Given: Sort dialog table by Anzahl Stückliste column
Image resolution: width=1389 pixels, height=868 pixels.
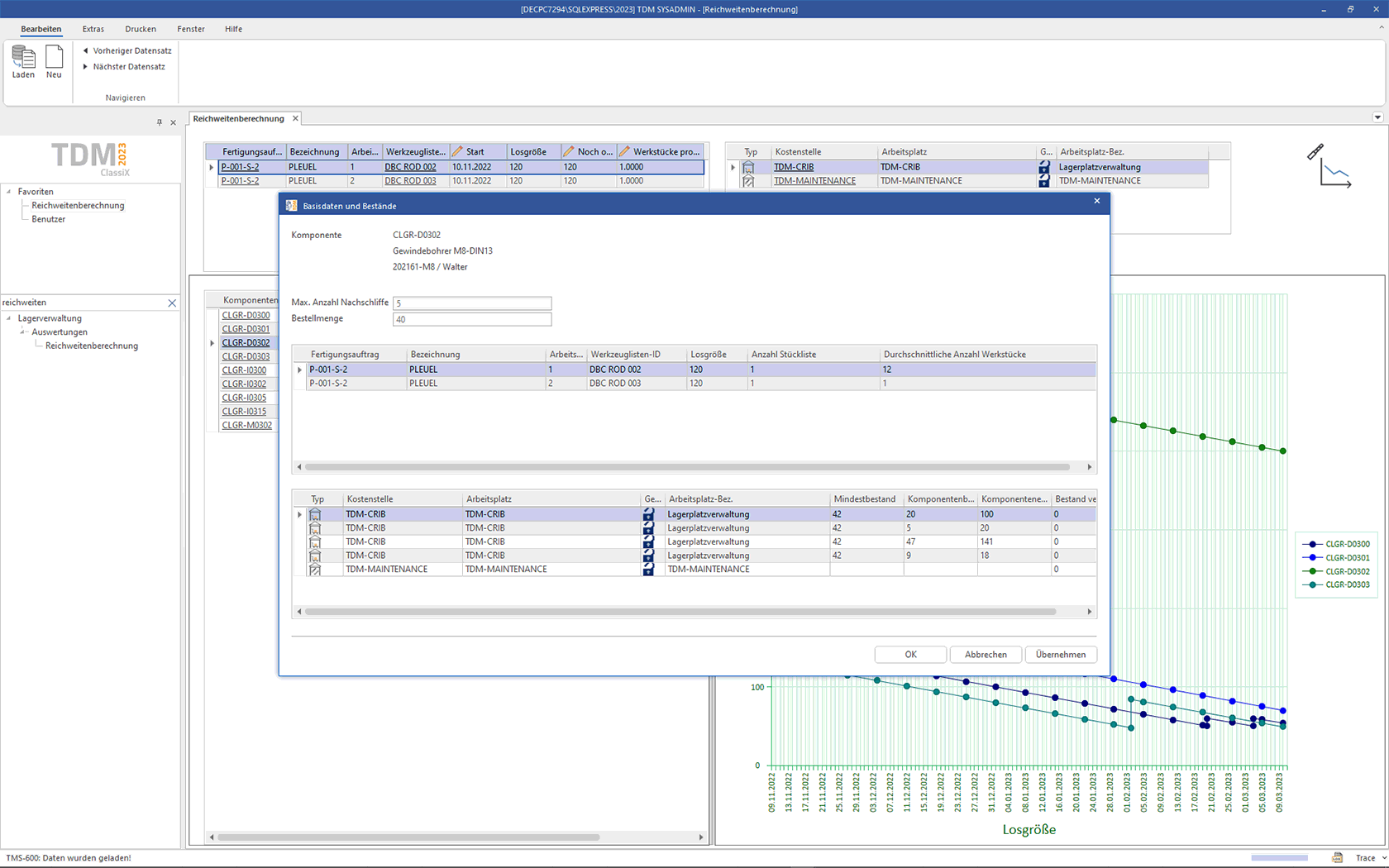Looking at the screenshot, I should coord(814,355).
